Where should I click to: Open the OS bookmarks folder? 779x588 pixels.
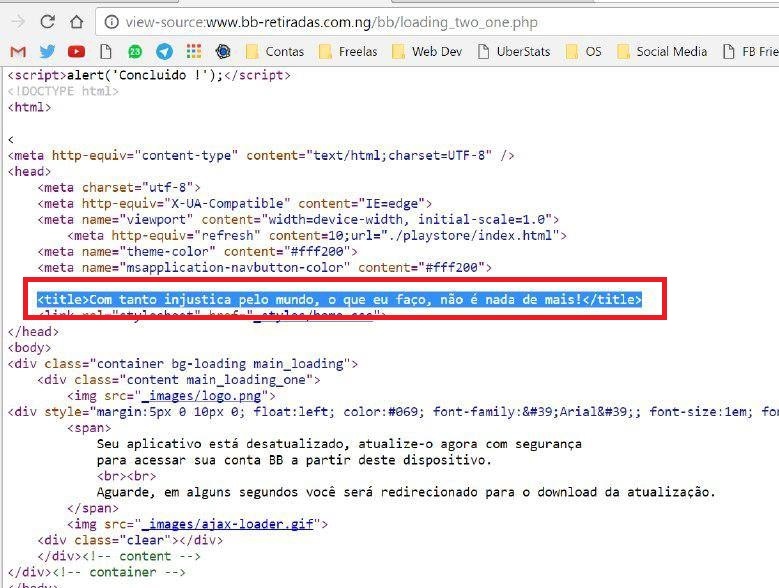click(583, 52)
